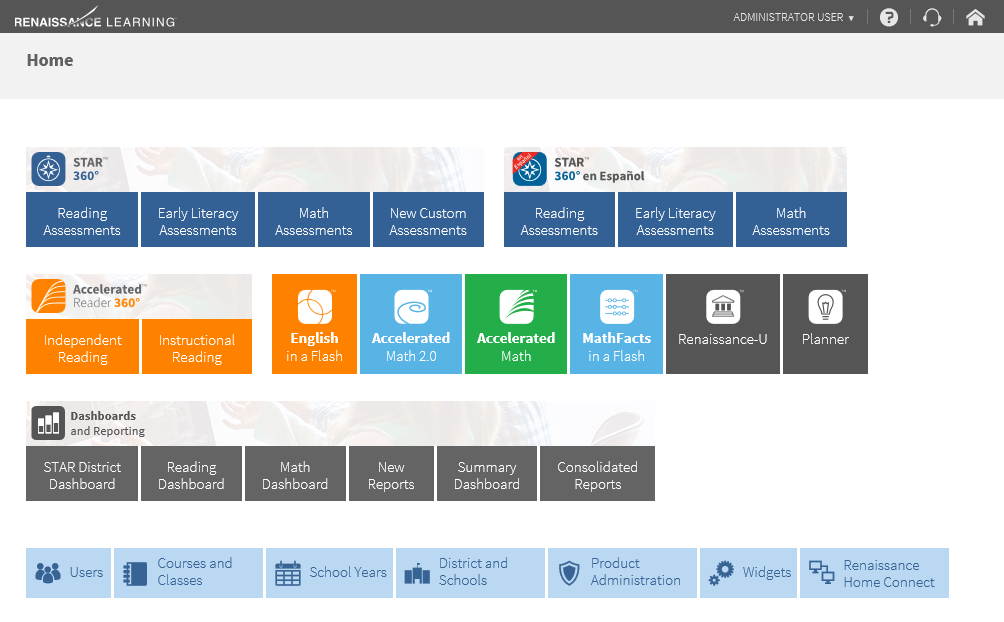Click Accelerated Reader 360 heading text
The width and height of the screenshot is (1004, 622).
[x=109, y=296]
